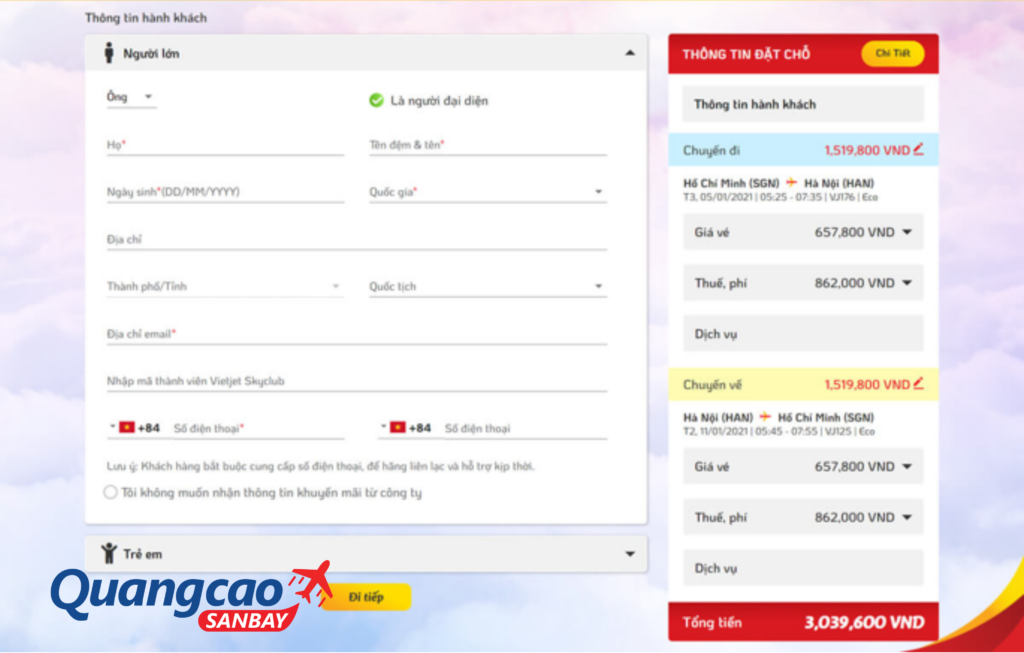Screen dimensions: 1024x653
Task: Click the Hồ Chí Minh (SGN) to Hà Nội route text
Action: pyautogui.click(x=778, y=183)
